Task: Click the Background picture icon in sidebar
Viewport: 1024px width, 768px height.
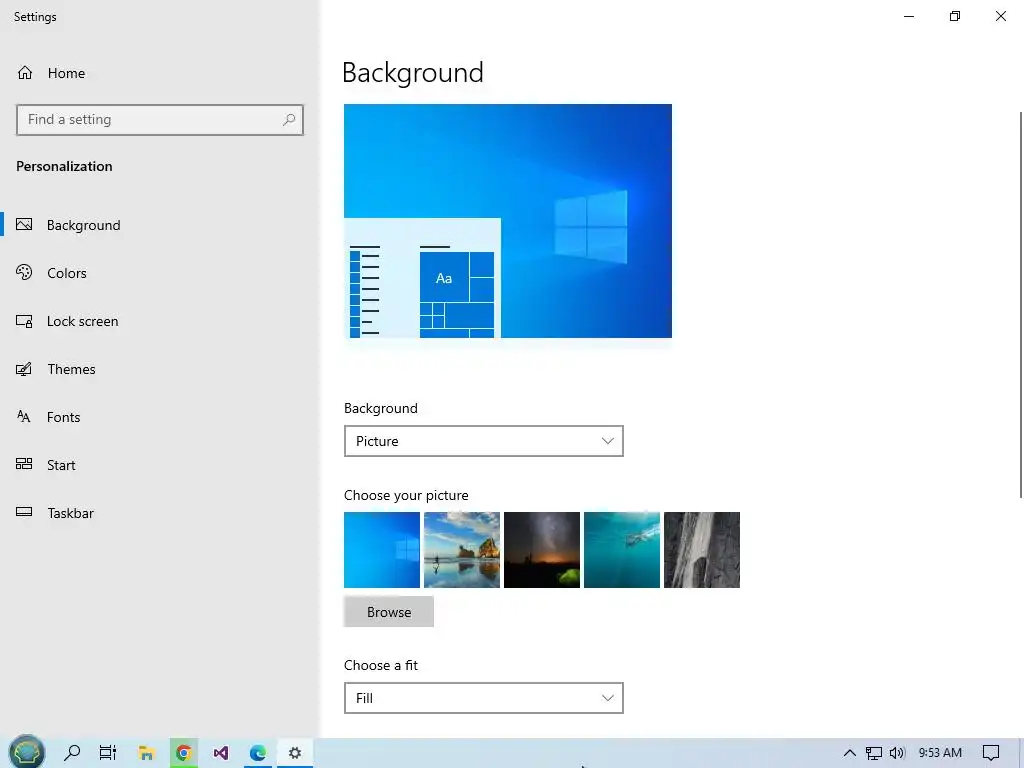Action: pyautogui.click(x=24, y=225)
